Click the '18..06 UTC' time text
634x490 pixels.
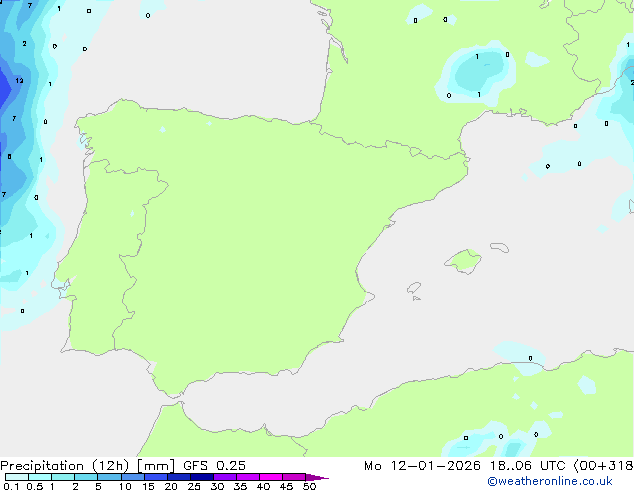coord(527,466)
